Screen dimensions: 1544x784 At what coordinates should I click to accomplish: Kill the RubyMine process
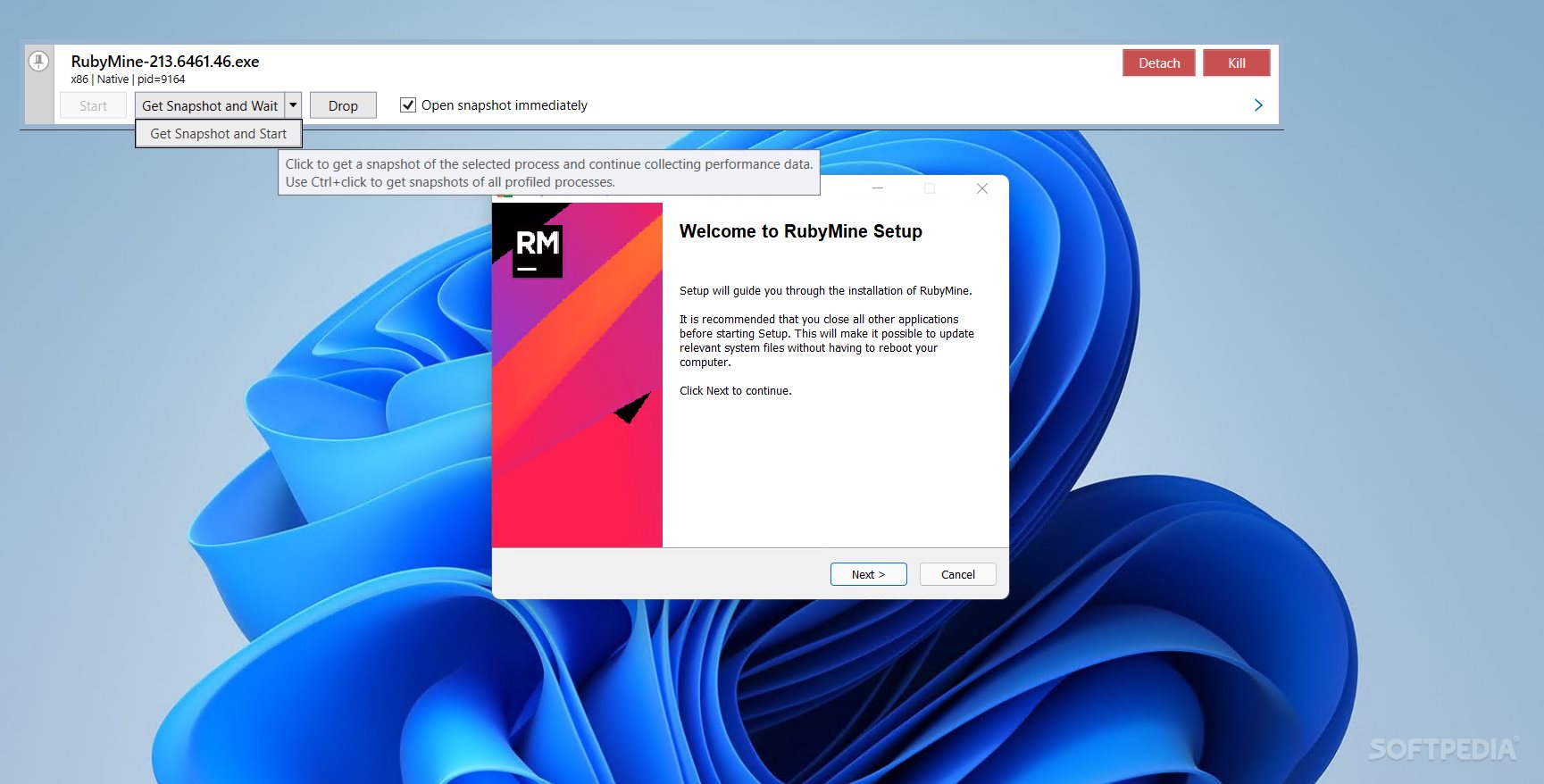(1237, 63)
